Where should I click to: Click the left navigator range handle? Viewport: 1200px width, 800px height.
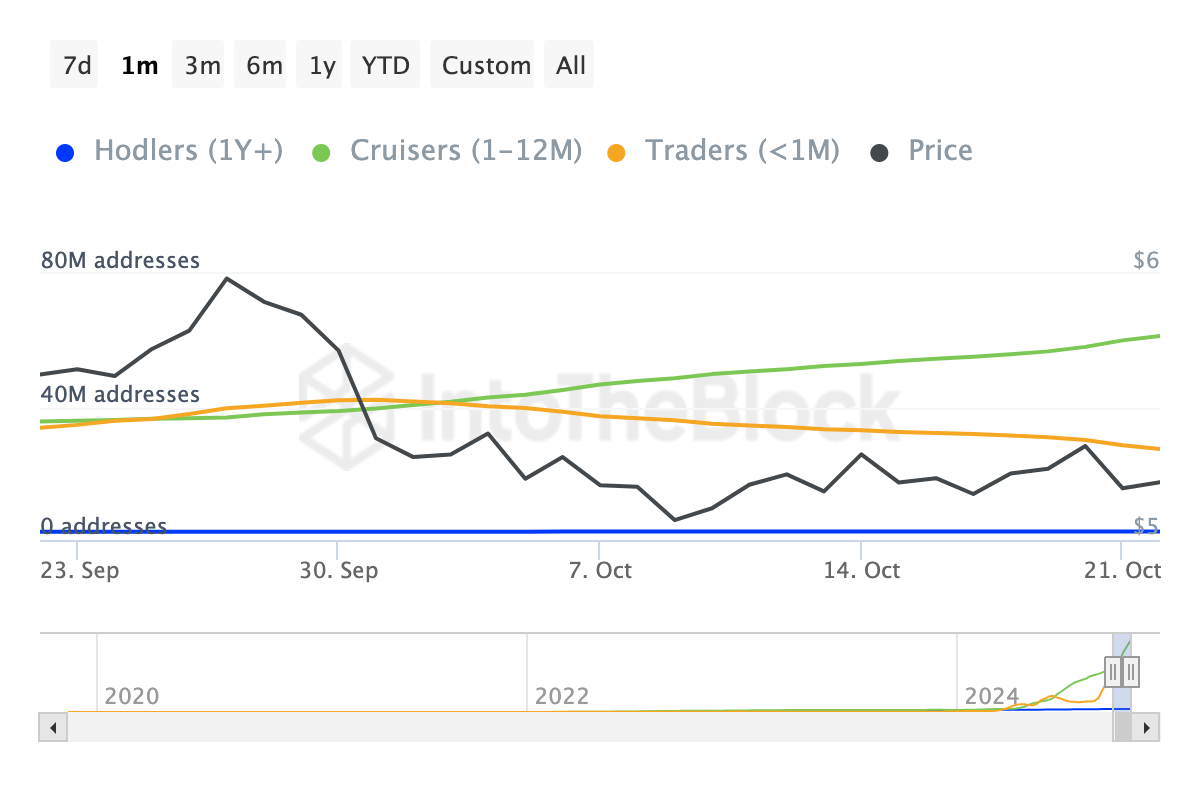pos(1113,671)
